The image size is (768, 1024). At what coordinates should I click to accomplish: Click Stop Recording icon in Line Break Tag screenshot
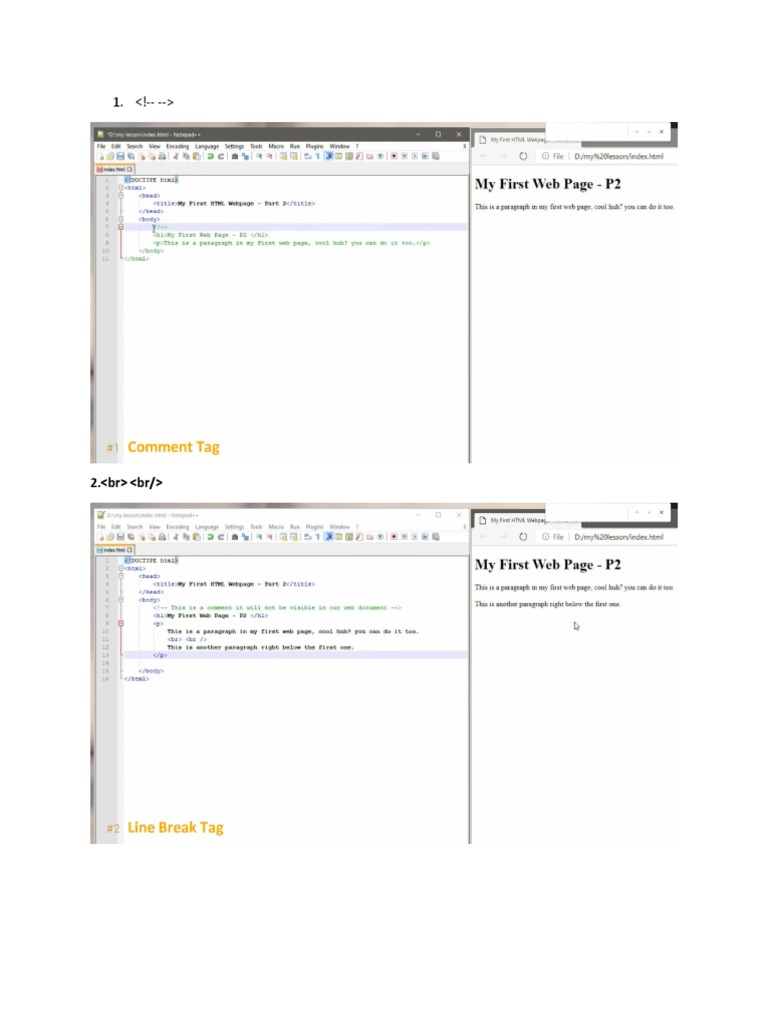(x=404, y=537)
